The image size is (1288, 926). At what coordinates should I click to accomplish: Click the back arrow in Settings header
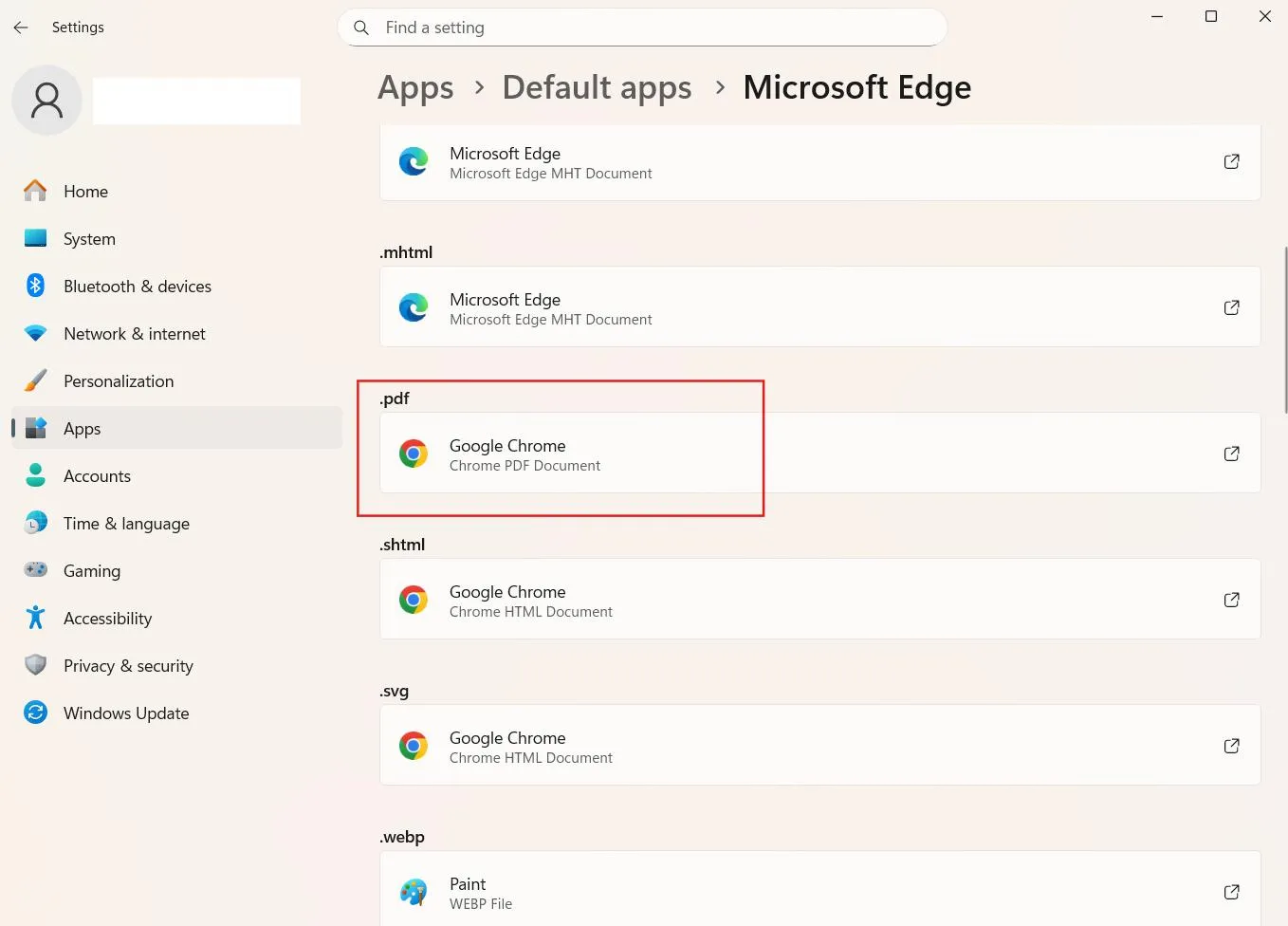(21, 28)
